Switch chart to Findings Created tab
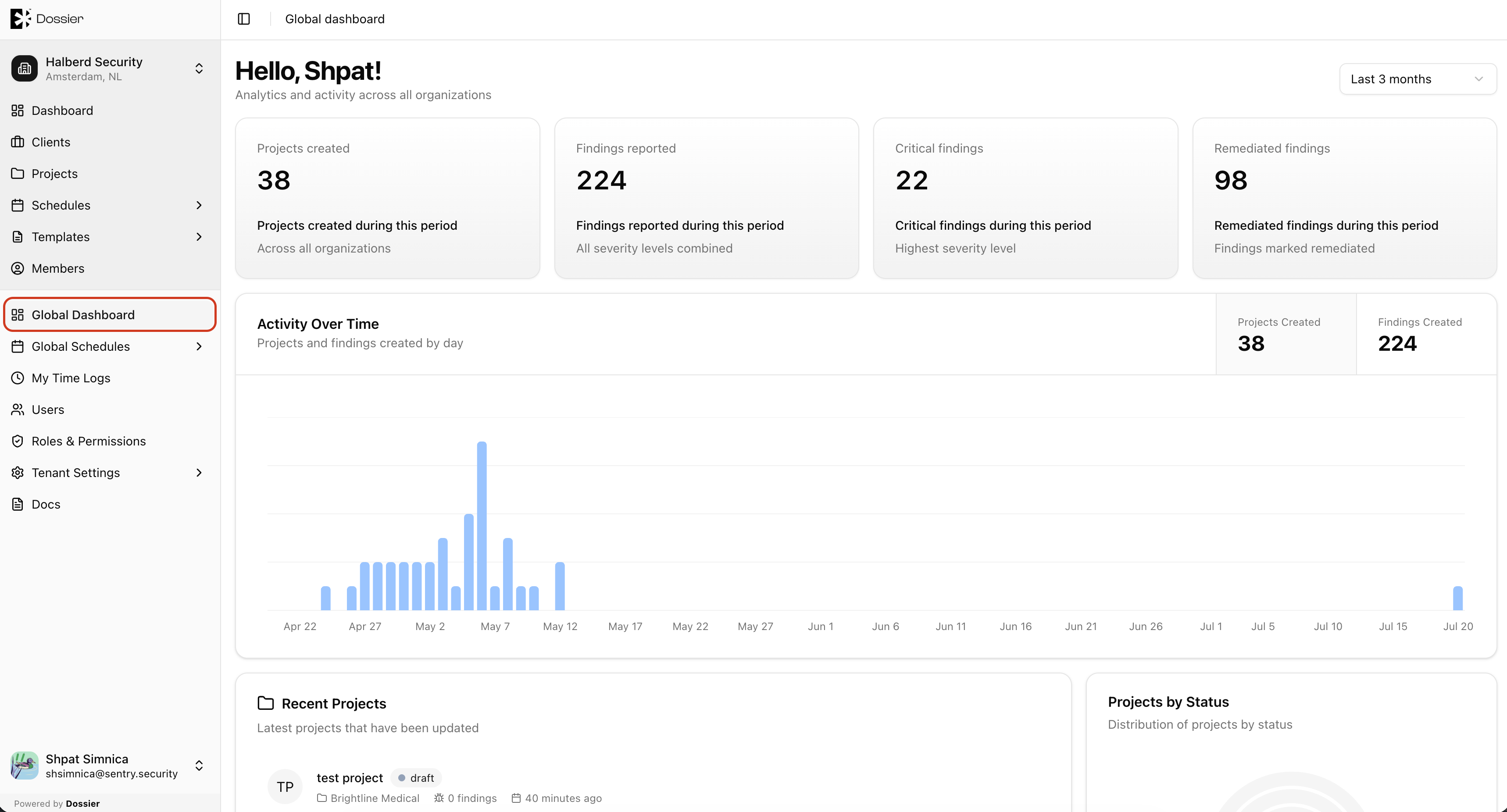Screen dimensions: 1507x812 1426,334
